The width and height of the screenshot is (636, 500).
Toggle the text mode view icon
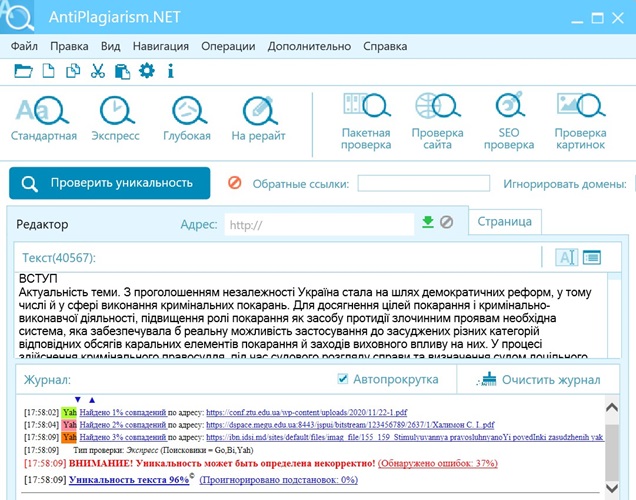tap(567, 258)
